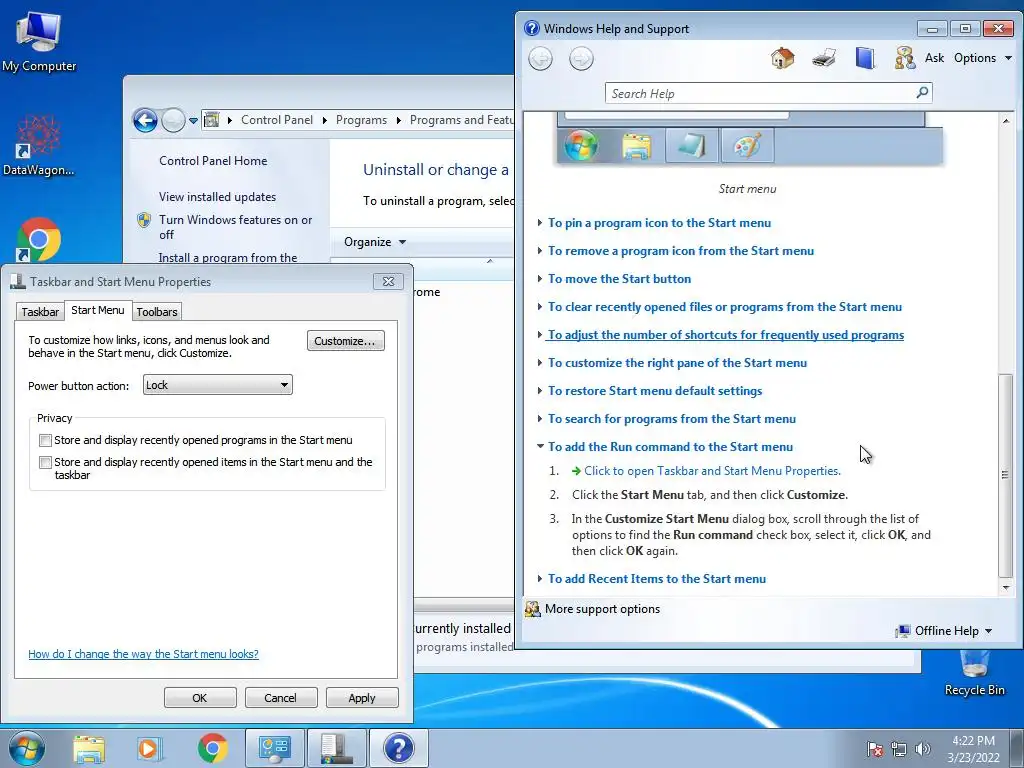The height and width of the screenshot is (768, 1024).
Task: Open recent pages dropdown arrow in Control Panel
Action: [x=193, y=121]
